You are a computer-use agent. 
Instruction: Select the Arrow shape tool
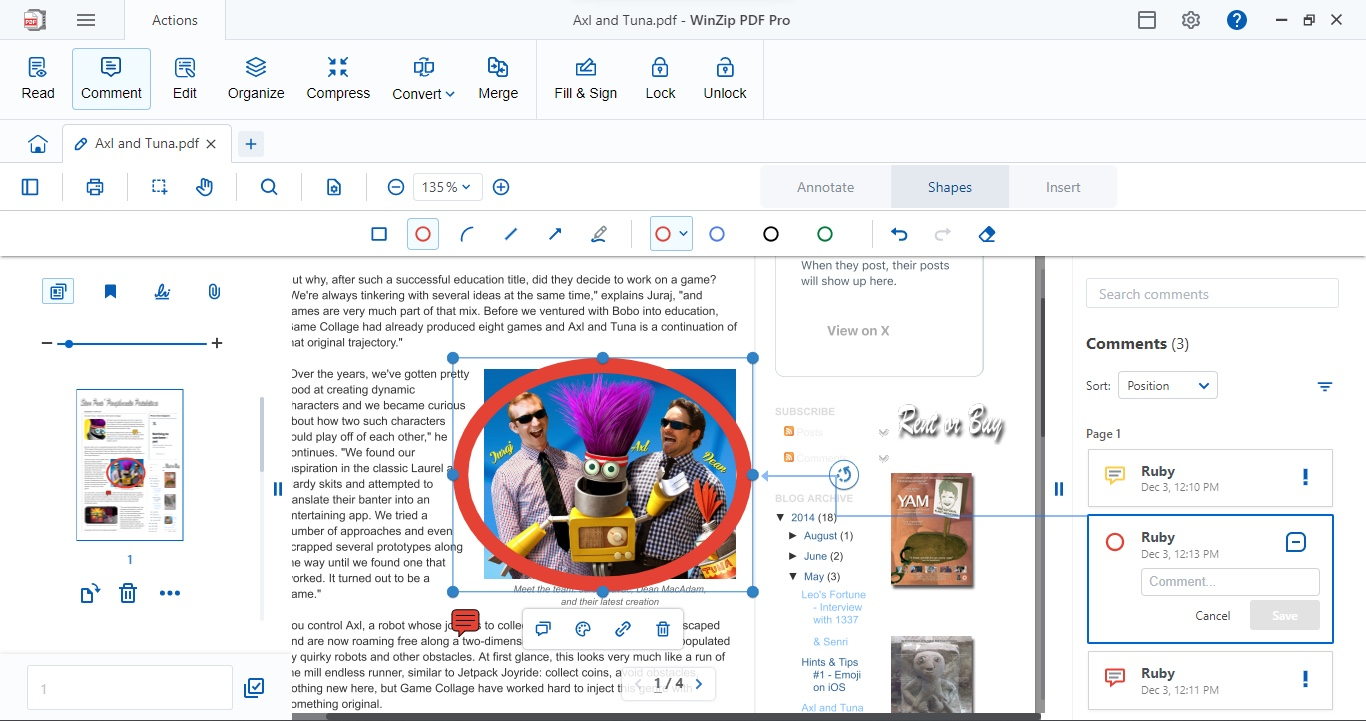click(555, 234)
